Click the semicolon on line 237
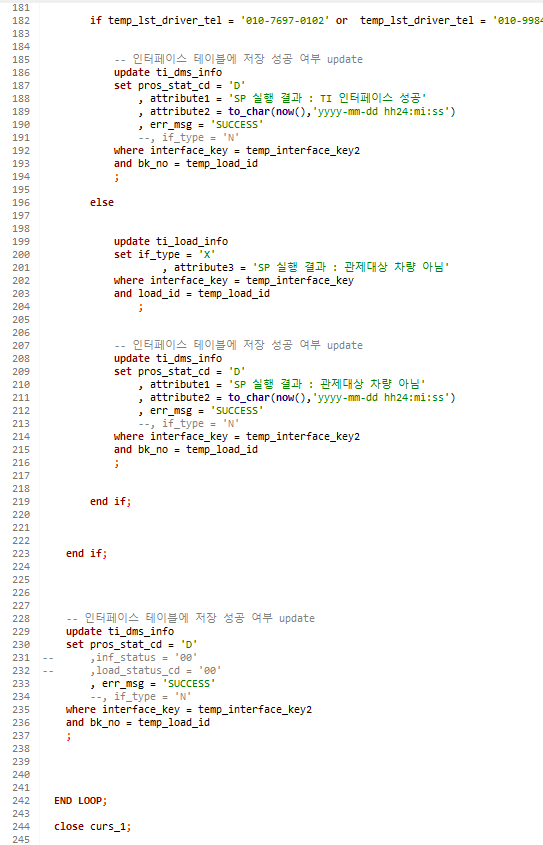The height and width of the screenshot is (845, 543). coord(68,736)
